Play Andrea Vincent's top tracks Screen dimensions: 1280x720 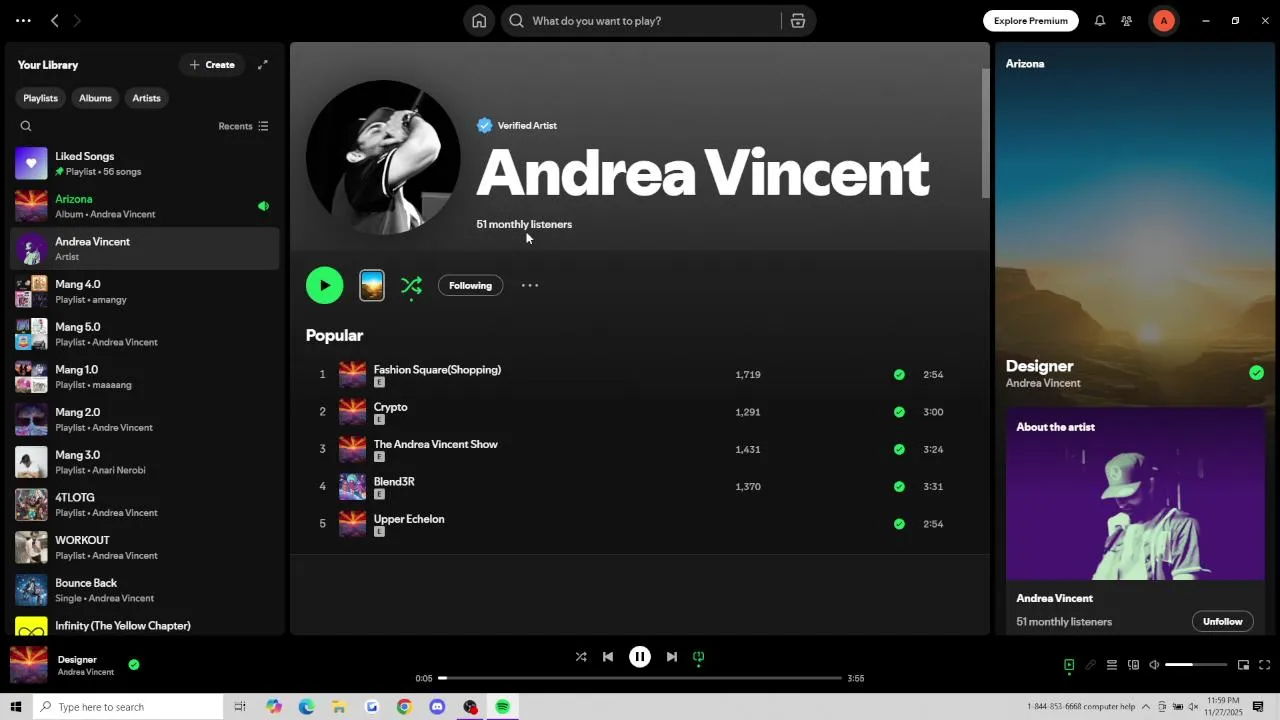click(x=324, y=286)
